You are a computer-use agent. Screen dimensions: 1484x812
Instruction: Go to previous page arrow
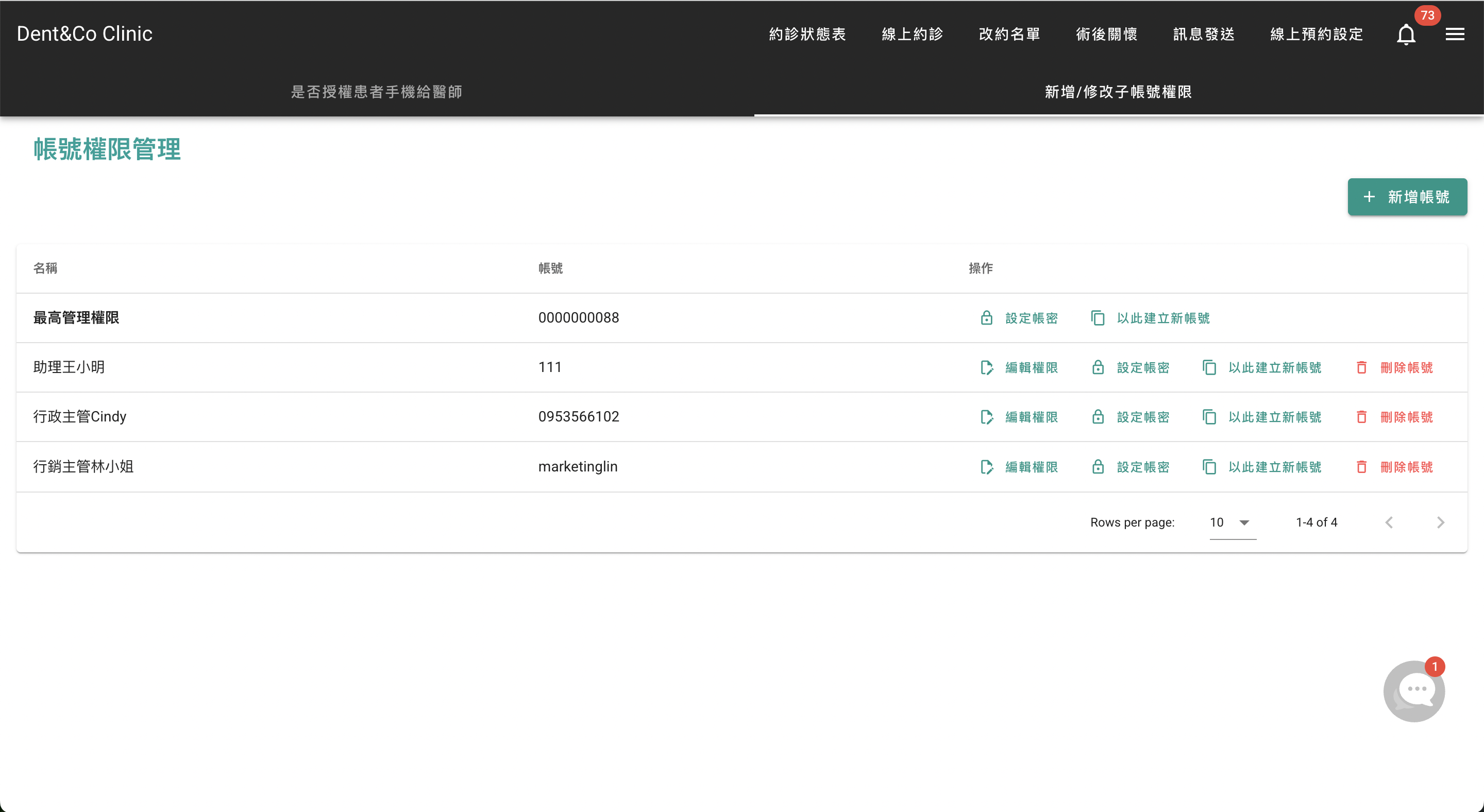(1389, 522)
